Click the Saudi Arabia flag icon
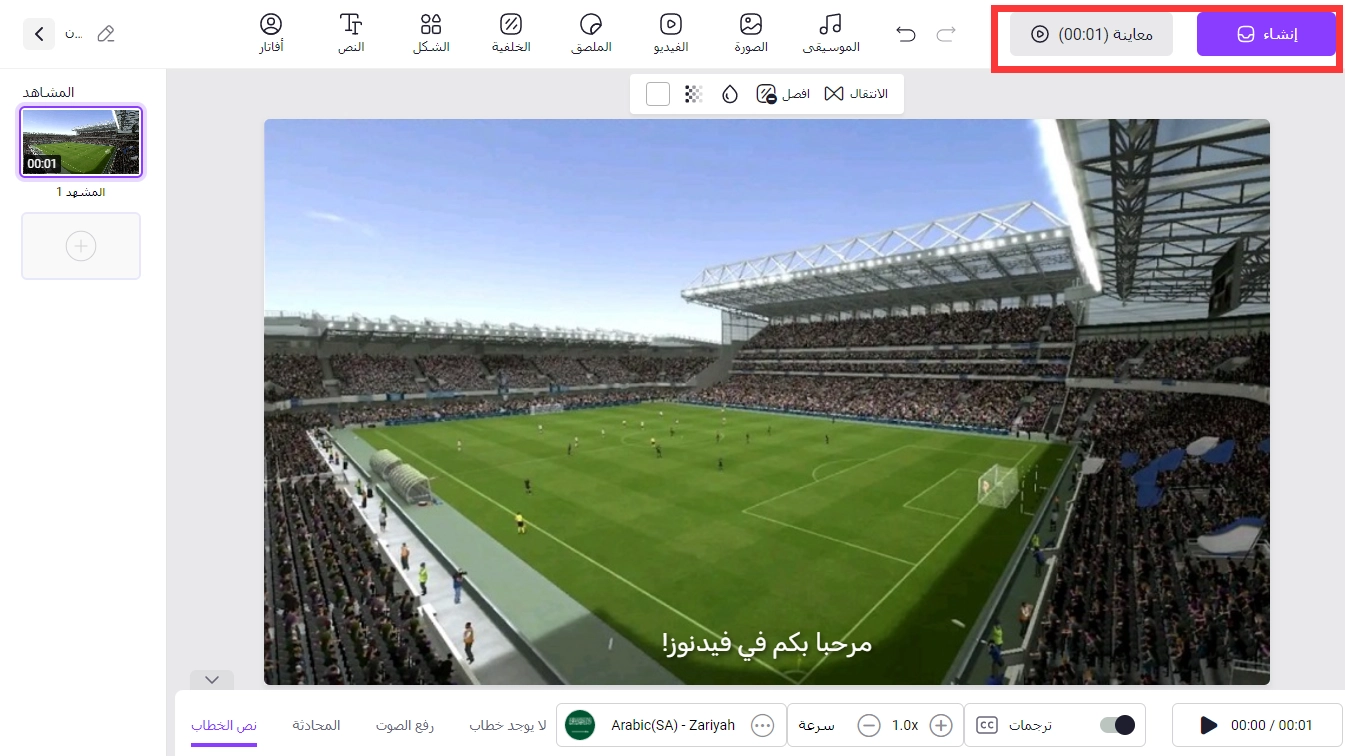The width and height of the screenshot is (1345, 756). pyautogui.click(x=579, y=725)
